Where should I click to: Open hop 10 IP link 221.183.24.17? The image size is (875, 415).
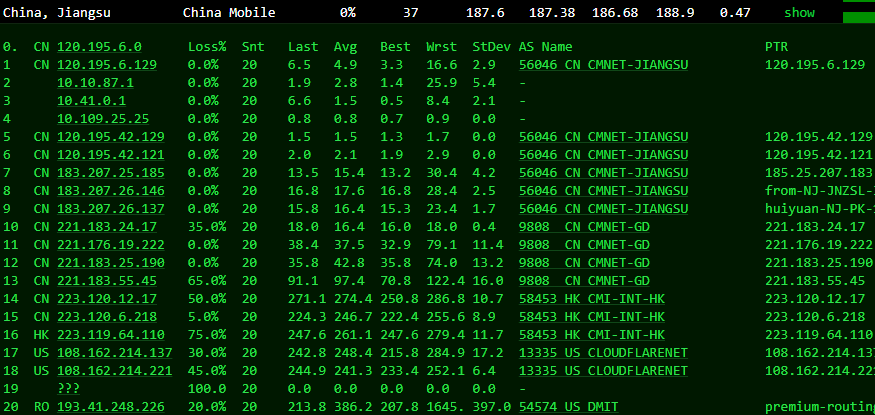pyautogui.click(x=107, y=227)
